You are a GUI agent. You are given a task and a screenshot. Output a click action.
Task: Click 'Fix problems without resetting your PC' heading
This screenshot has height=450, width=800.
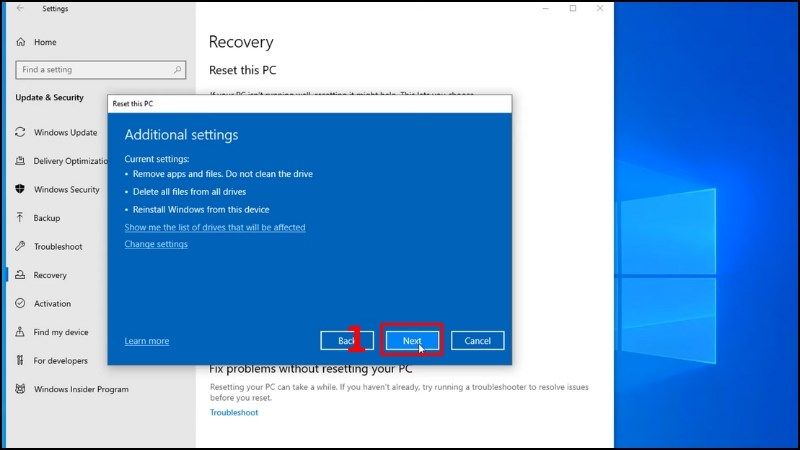310,368
